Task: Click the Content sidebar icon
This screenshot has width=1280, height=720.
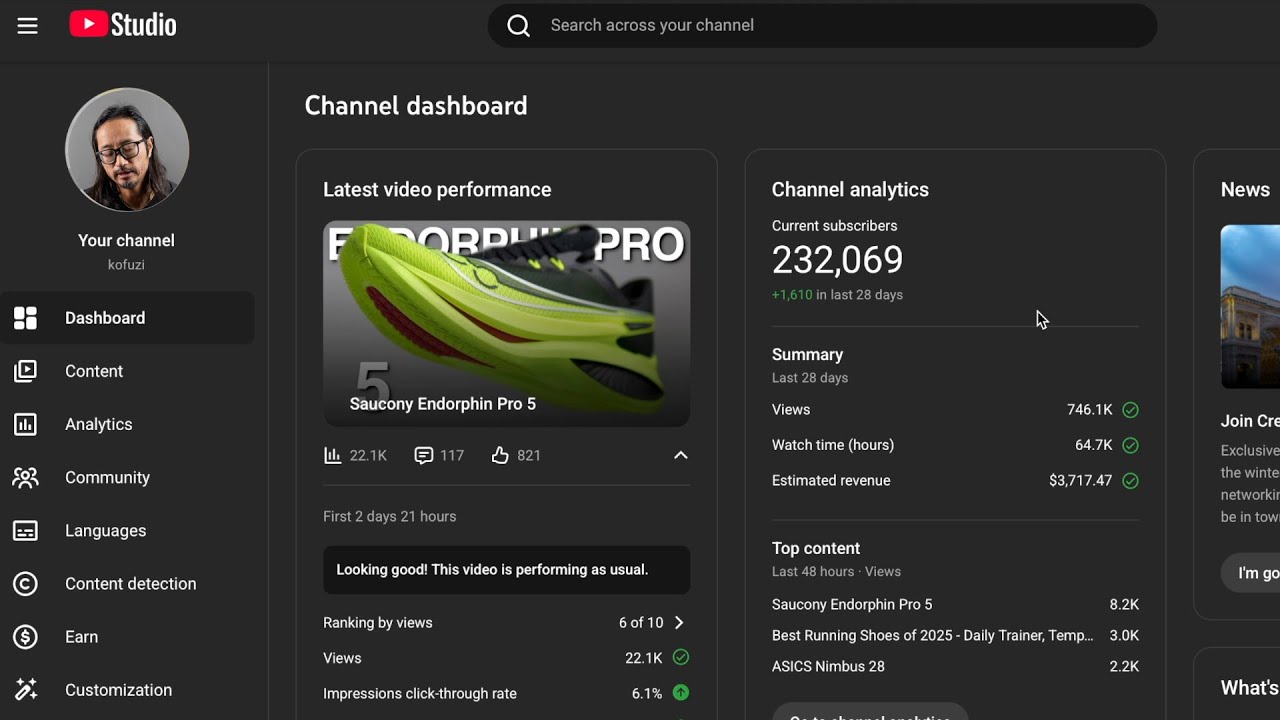Action: pos(26,371)
